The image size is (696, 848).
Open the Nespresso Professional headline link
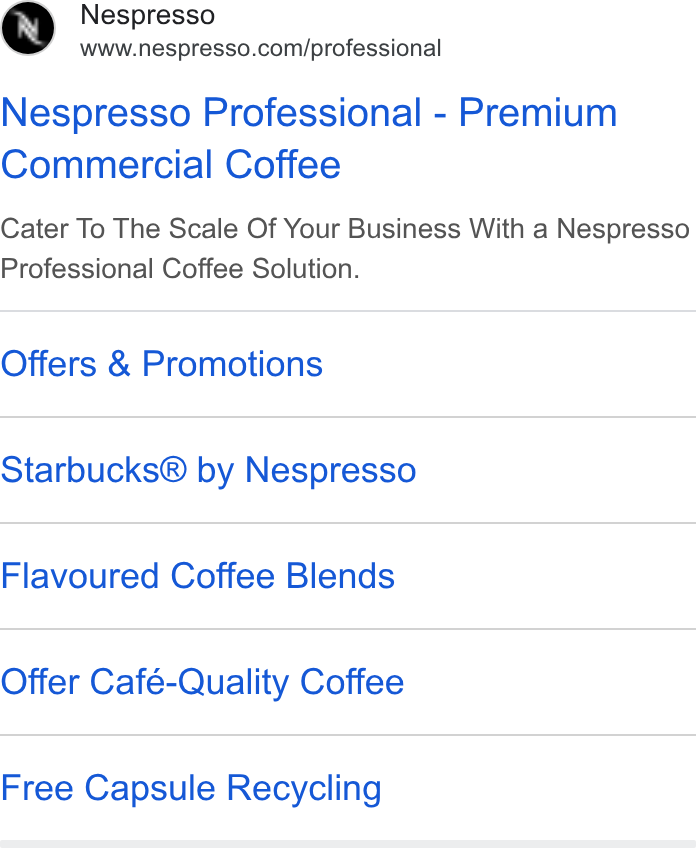click(x=309, y=138)
